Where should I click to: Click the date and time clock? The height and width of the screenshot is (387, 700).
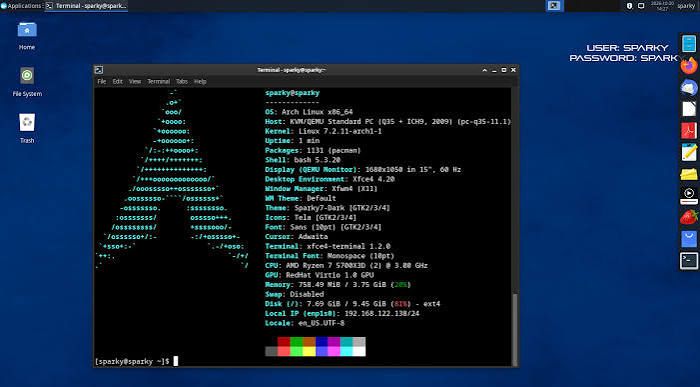(662, 6)
